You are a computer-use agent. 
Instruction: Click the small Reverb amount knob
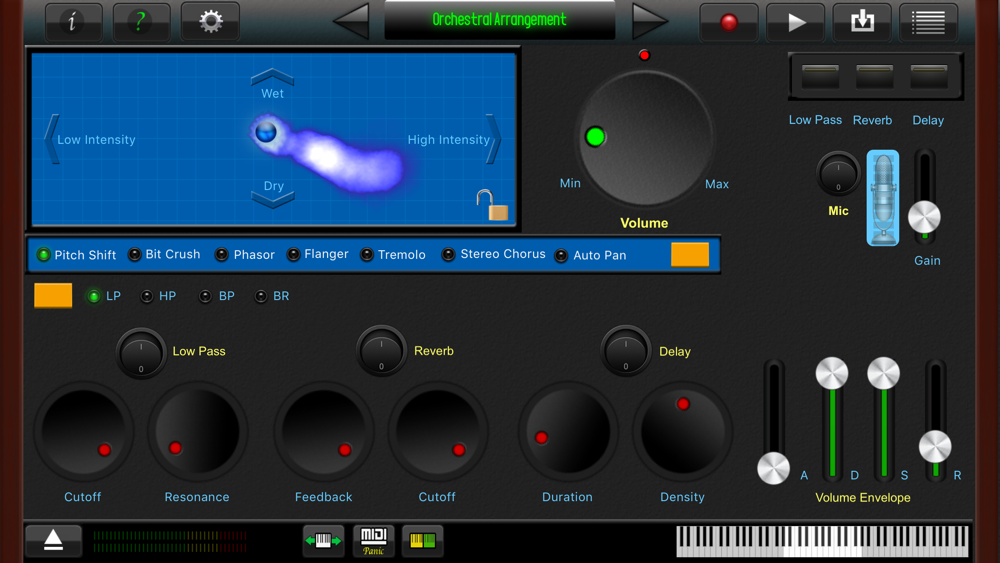pyautogui.click(x=381, y=351)
